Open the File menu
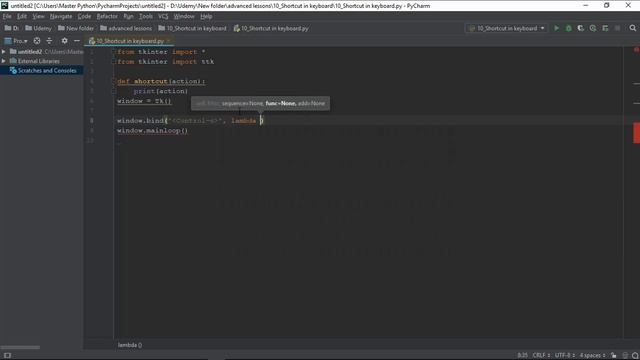The width and height of the screenshot is (640, 360). 7,16
